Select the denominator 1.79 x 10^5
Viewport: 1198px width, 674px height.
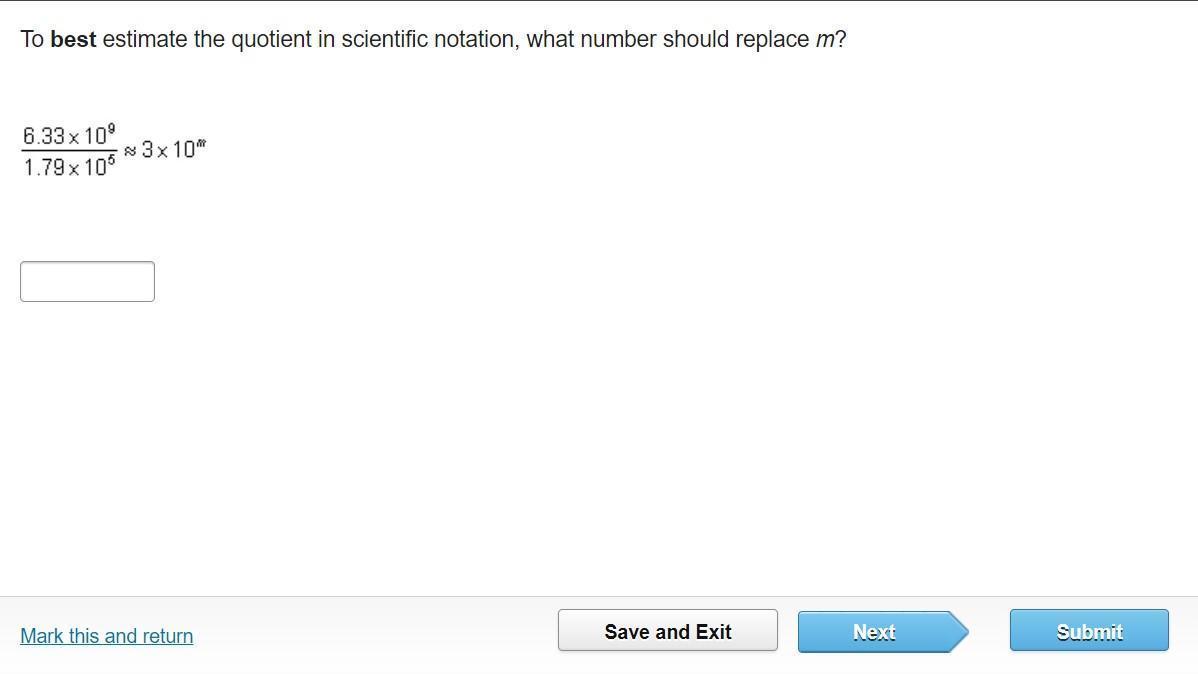(x=69, y=167)
